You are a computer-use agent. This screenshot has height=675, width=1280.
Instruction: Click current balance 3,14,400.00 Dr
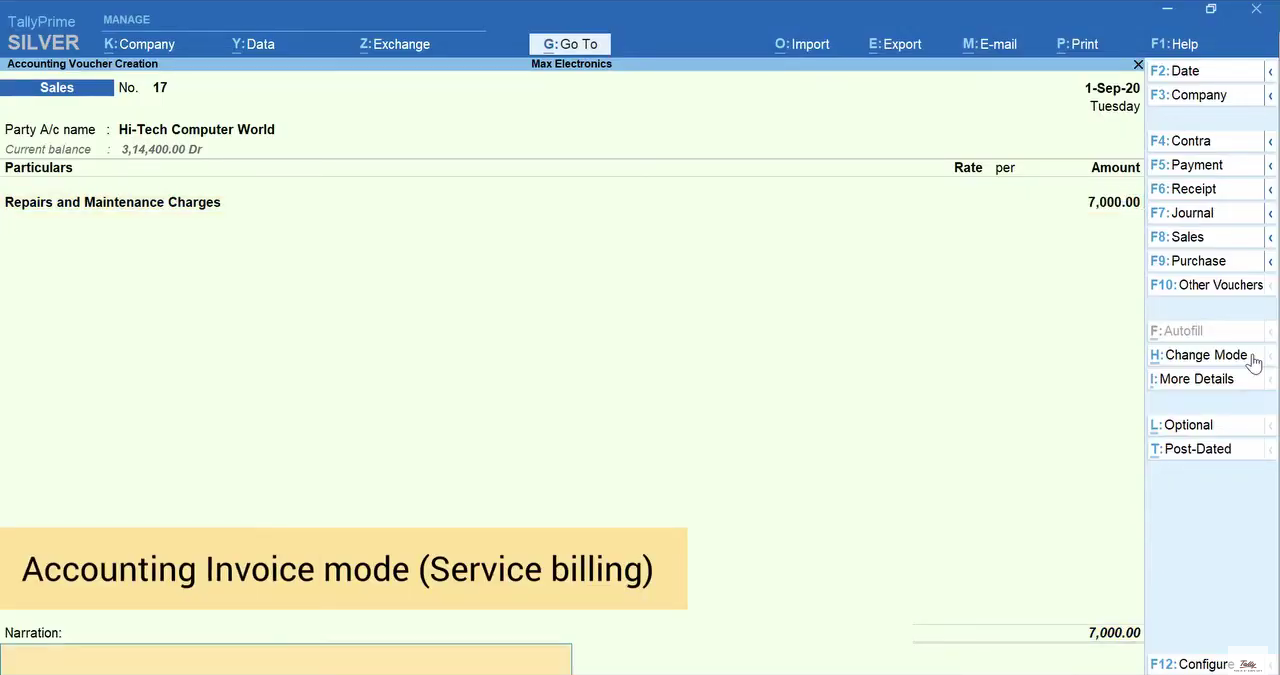click(161, 149)
